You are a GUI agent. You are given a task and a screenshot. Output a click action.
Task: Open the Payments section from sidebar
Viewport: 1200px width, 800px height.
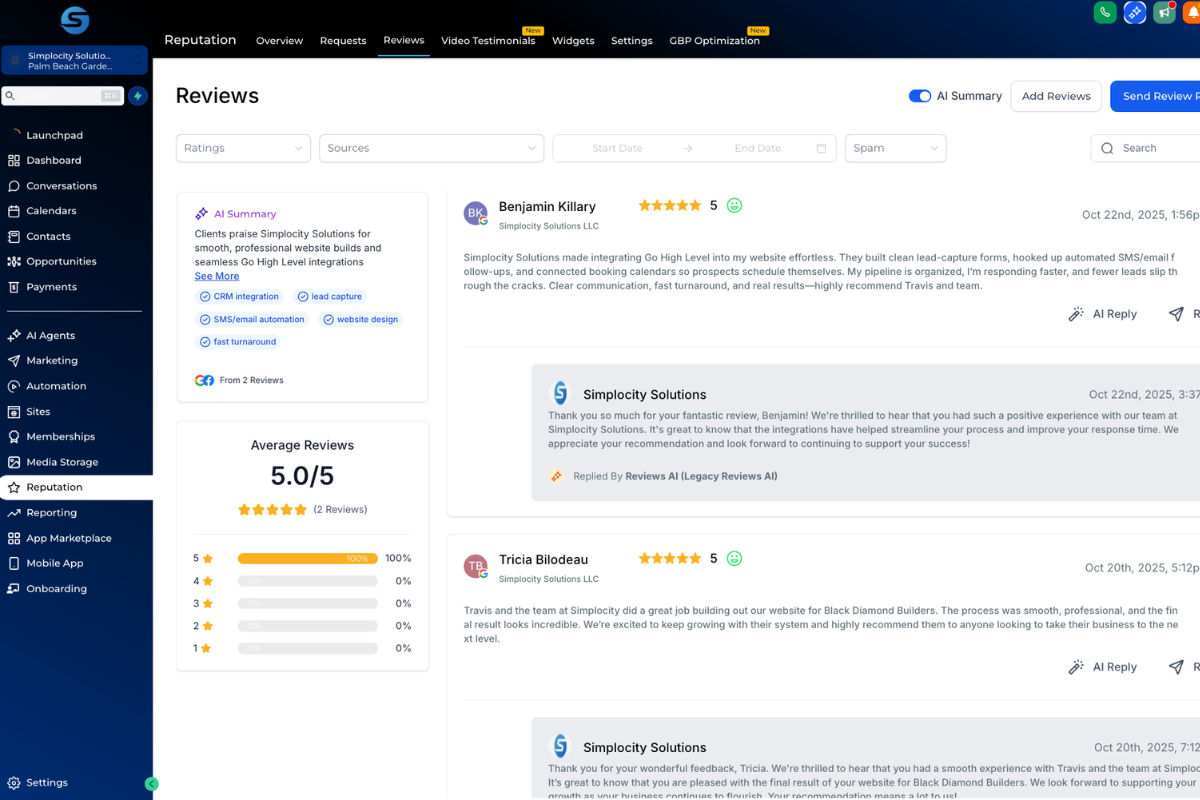(55, 286)
